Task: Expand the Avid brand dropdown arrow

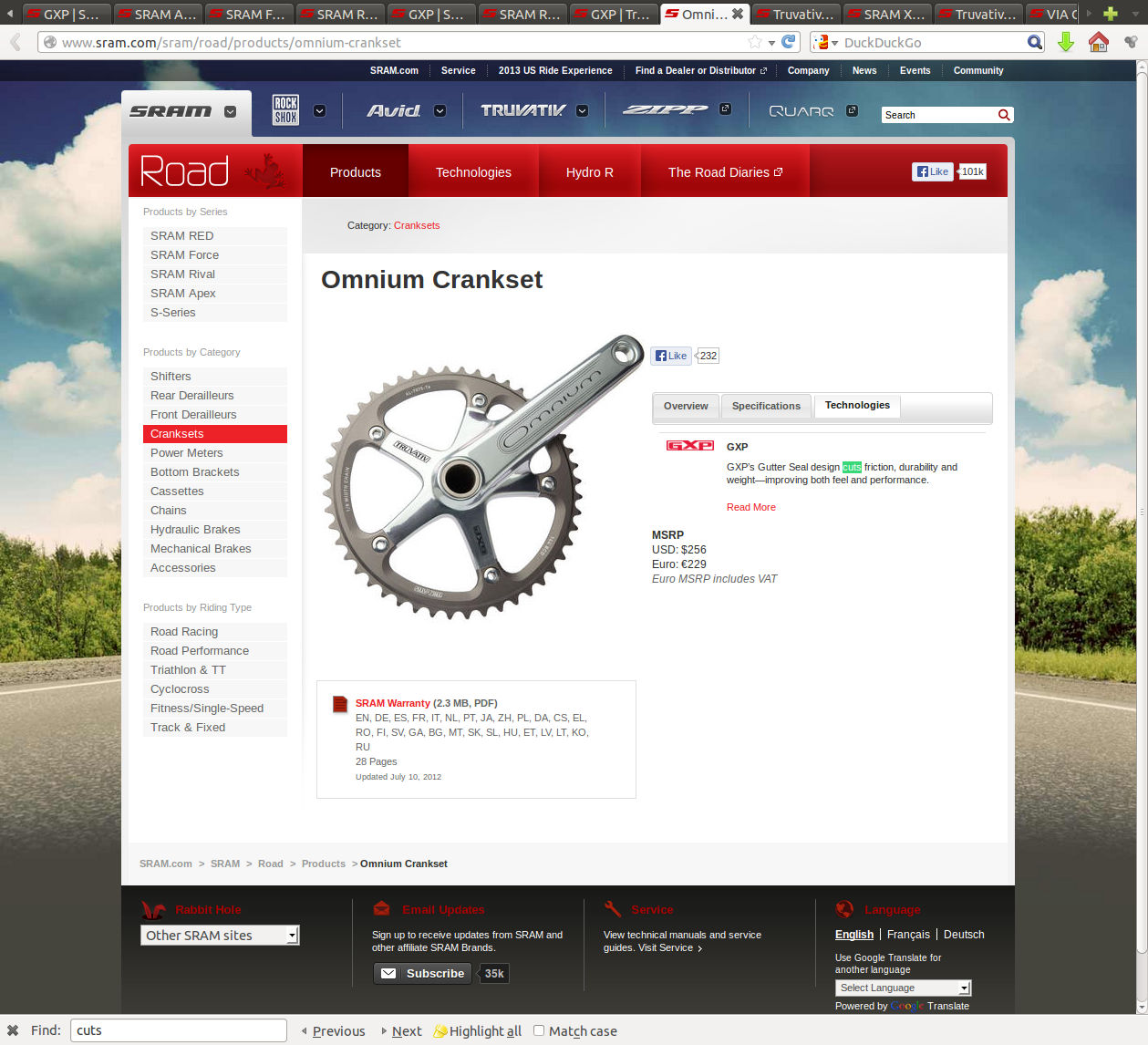Action: [440, 110]
